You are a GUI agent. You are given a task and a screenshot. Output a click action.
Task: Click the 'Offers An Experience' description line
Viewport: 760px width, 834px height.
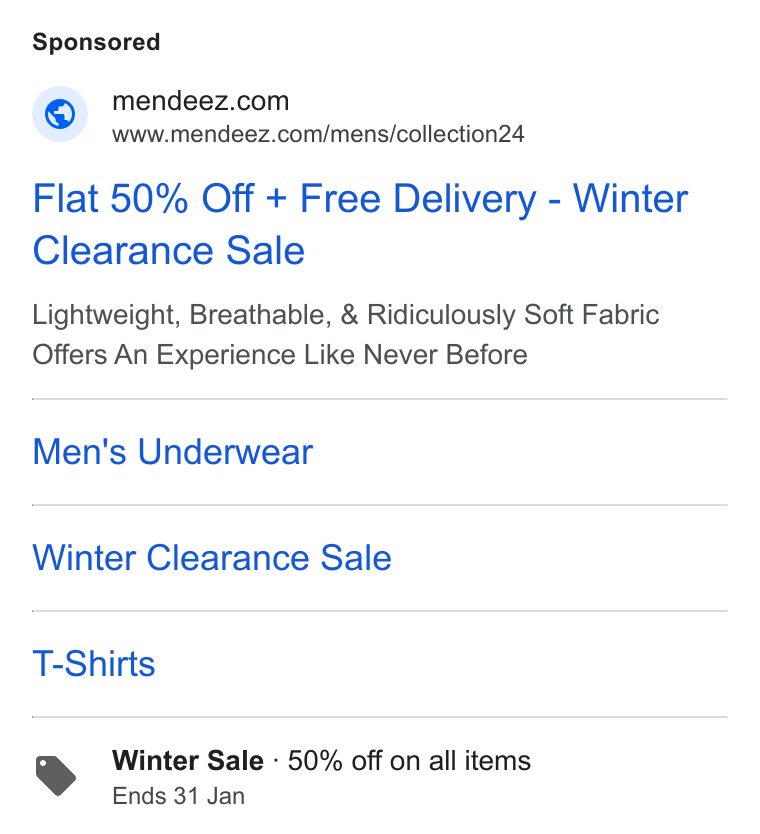280,355
